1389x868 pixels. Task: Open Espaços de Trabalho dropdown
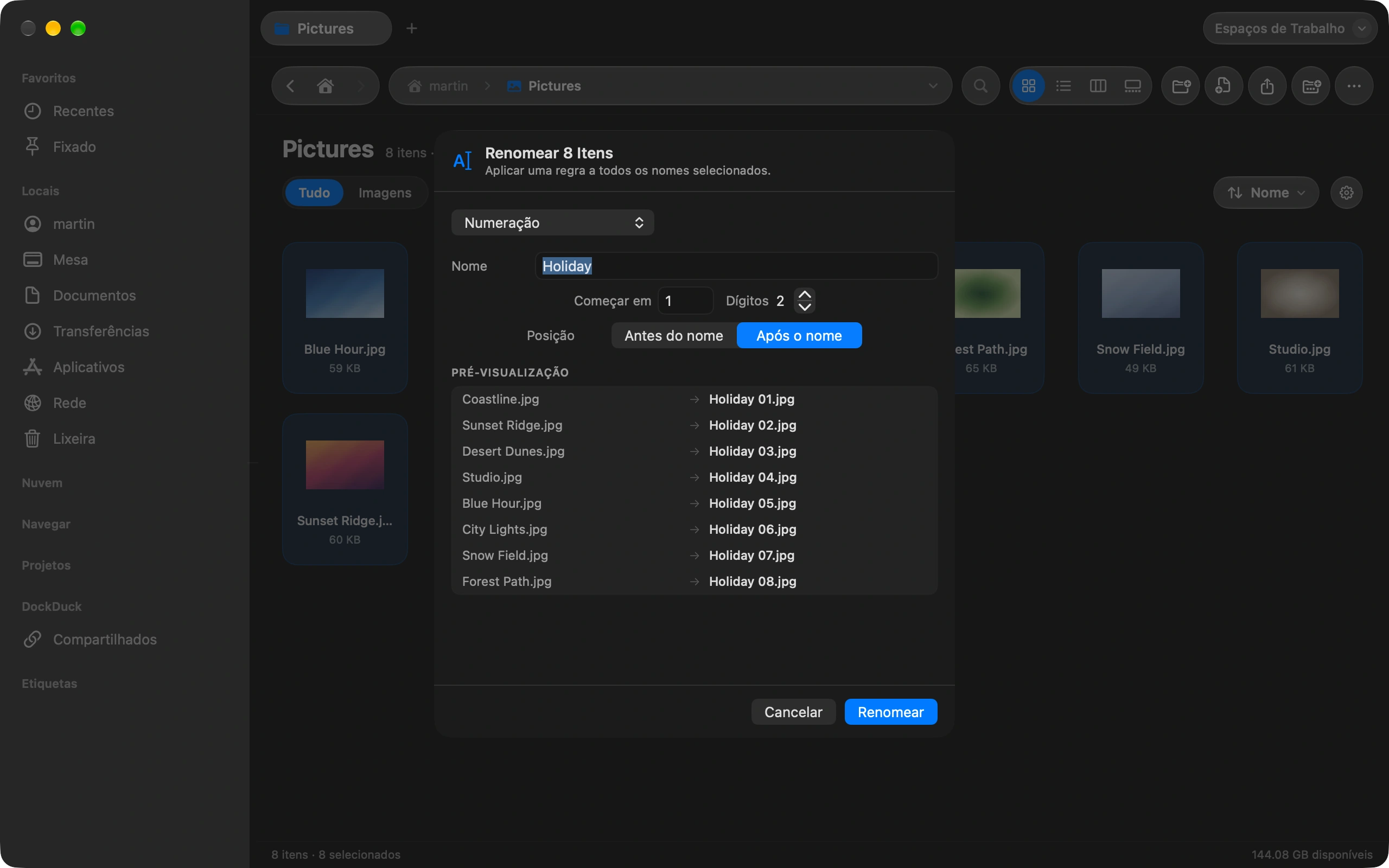click(x=1289, y=28)
